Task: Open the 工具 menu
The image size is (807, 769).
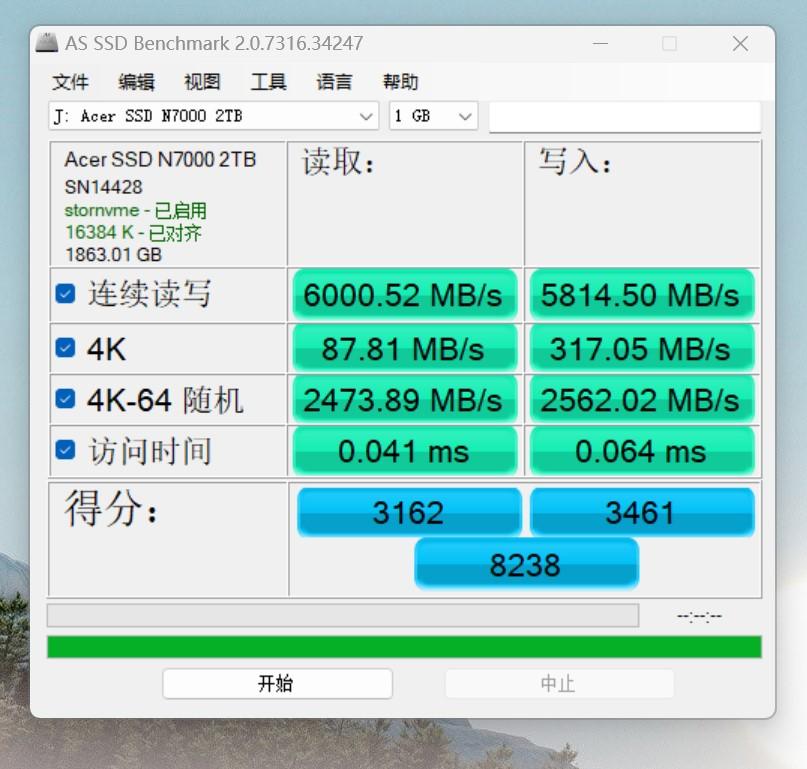Action: (268, 82)
